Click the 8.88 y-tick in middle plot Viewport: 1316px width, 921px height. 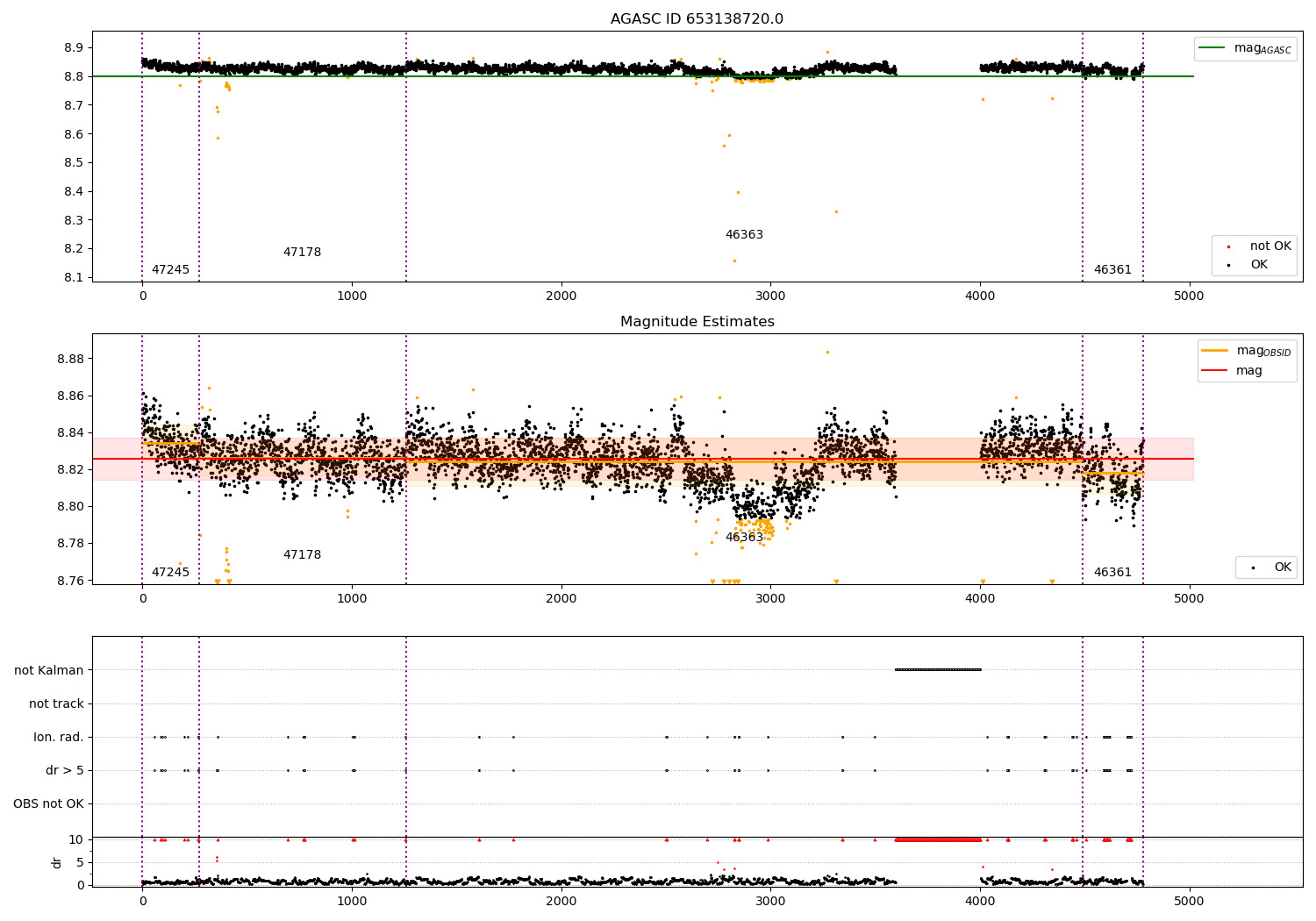tap(70, 359)
